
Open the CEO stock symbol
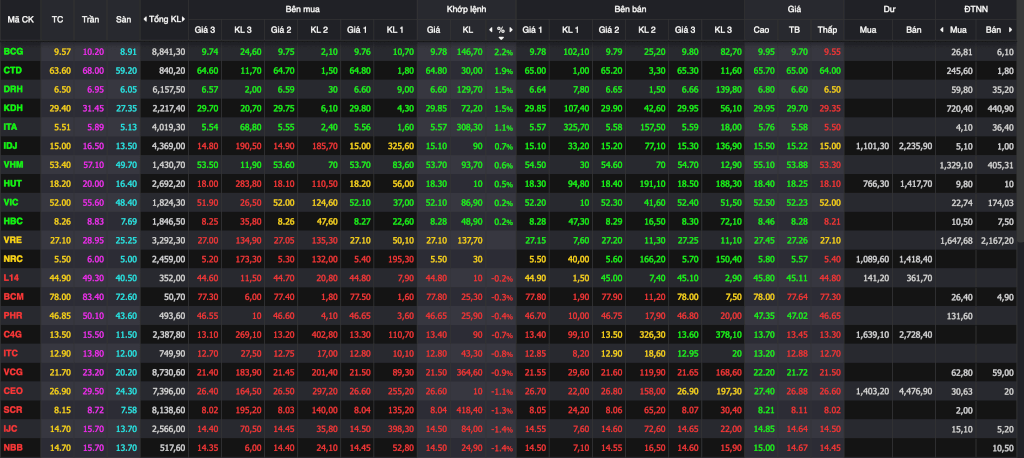pyautogui.click(x=12, y=391)
